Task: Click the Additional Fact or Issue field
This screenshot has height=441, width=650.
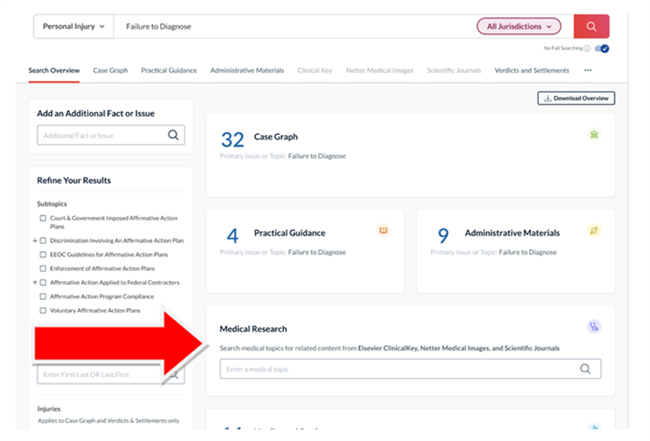Action: coord(111,135)
